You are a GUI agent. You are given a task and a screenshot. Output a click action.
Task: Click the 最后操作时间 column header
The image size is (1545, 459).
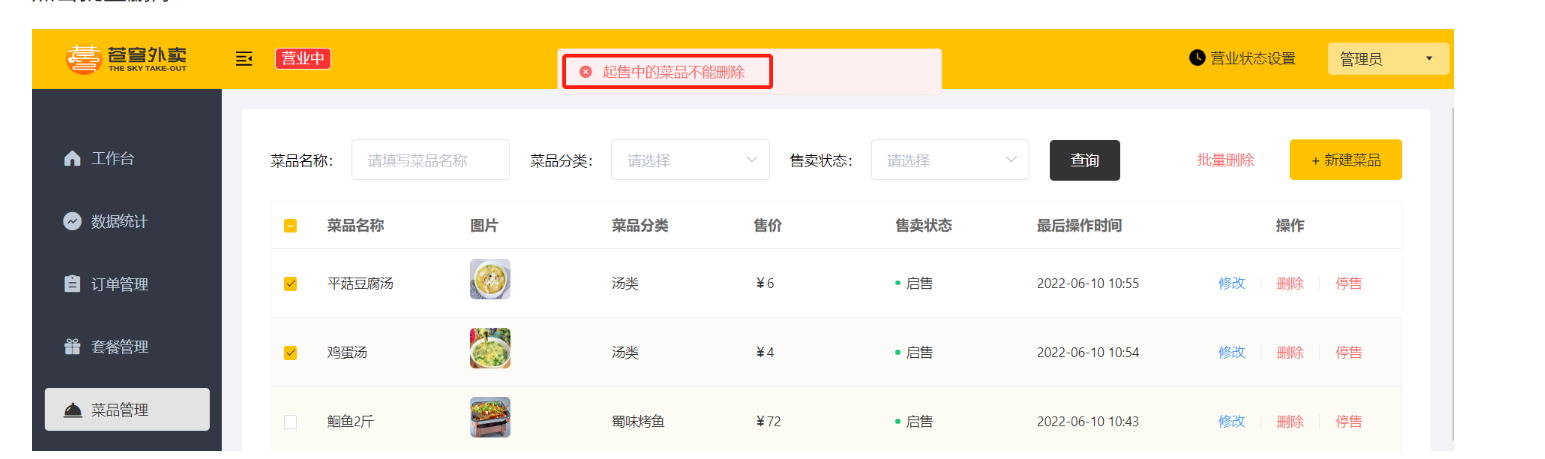(x=1079, y=226)
